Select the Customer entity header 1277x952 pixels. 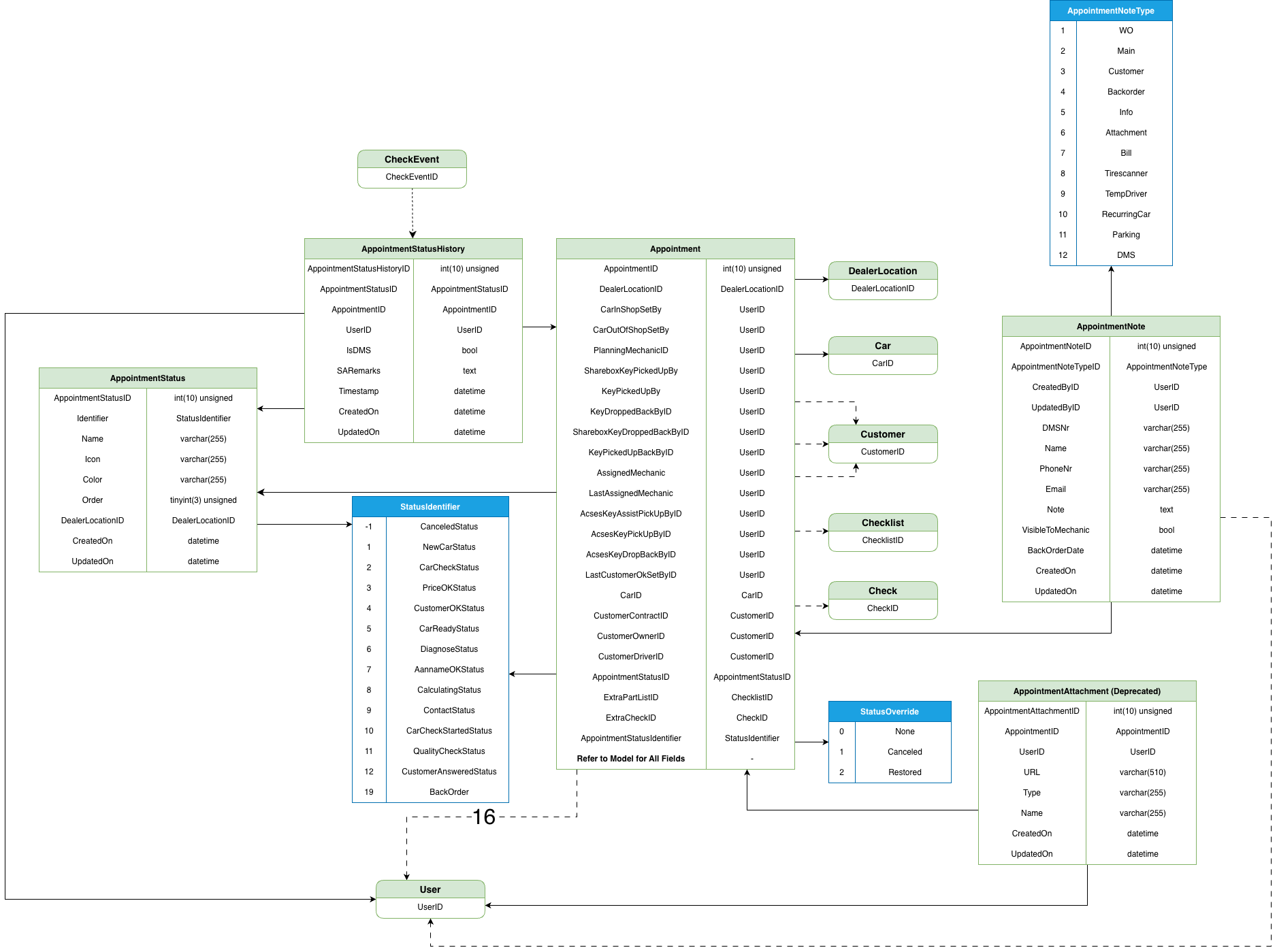click(x=882, y=434)
